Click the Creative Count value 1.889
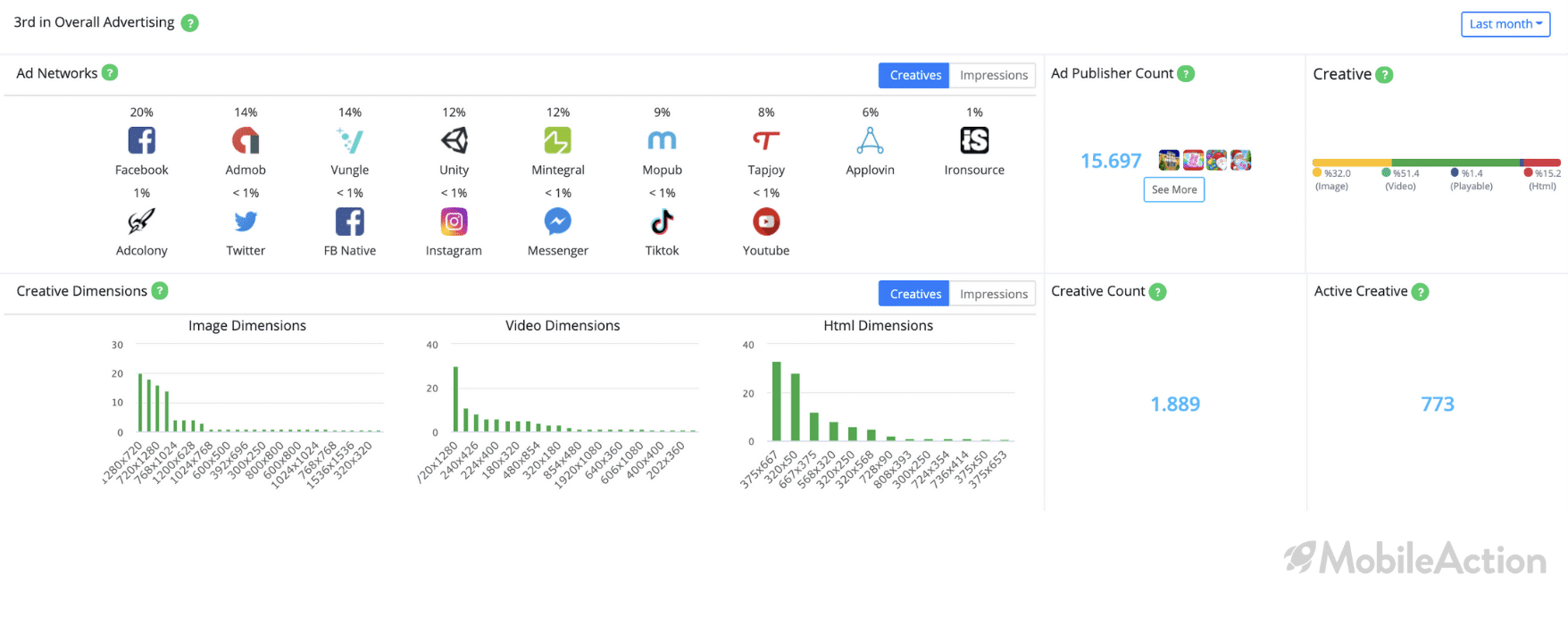1568x618 pixels. point(1175,405)
